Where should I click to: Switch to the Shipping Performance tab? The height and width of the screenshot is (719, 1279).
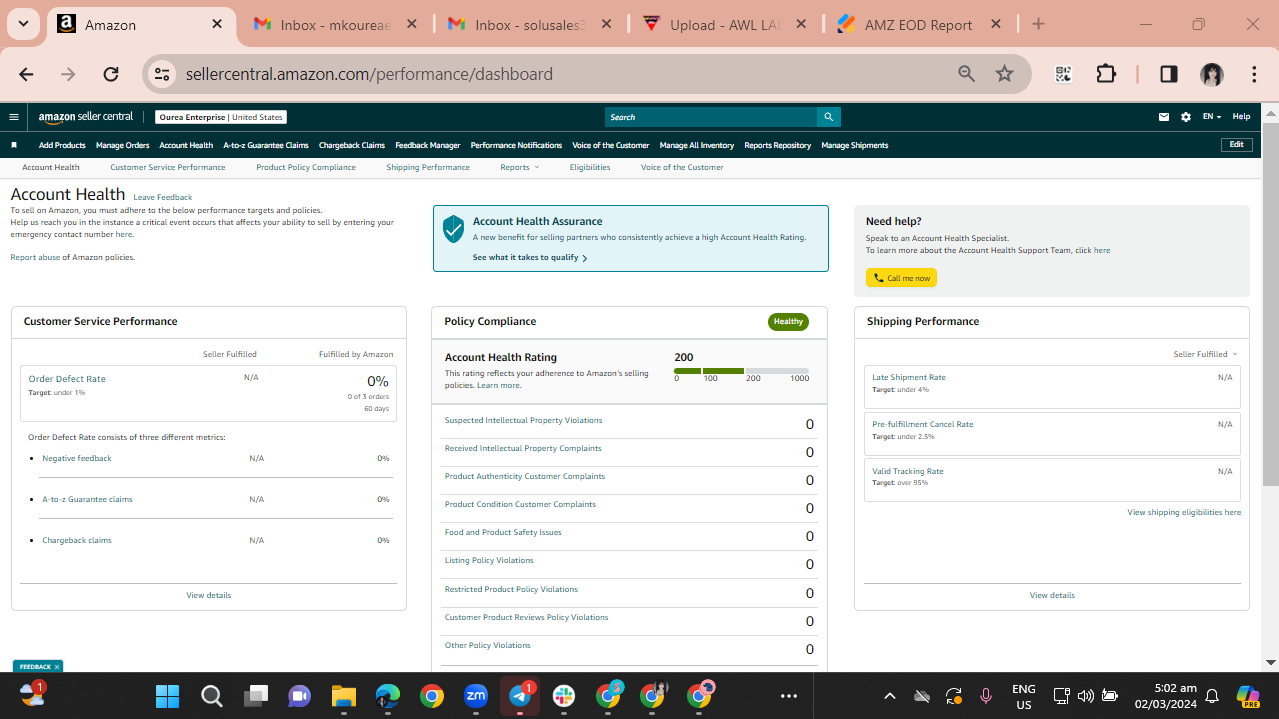click(x=428, y=167)
